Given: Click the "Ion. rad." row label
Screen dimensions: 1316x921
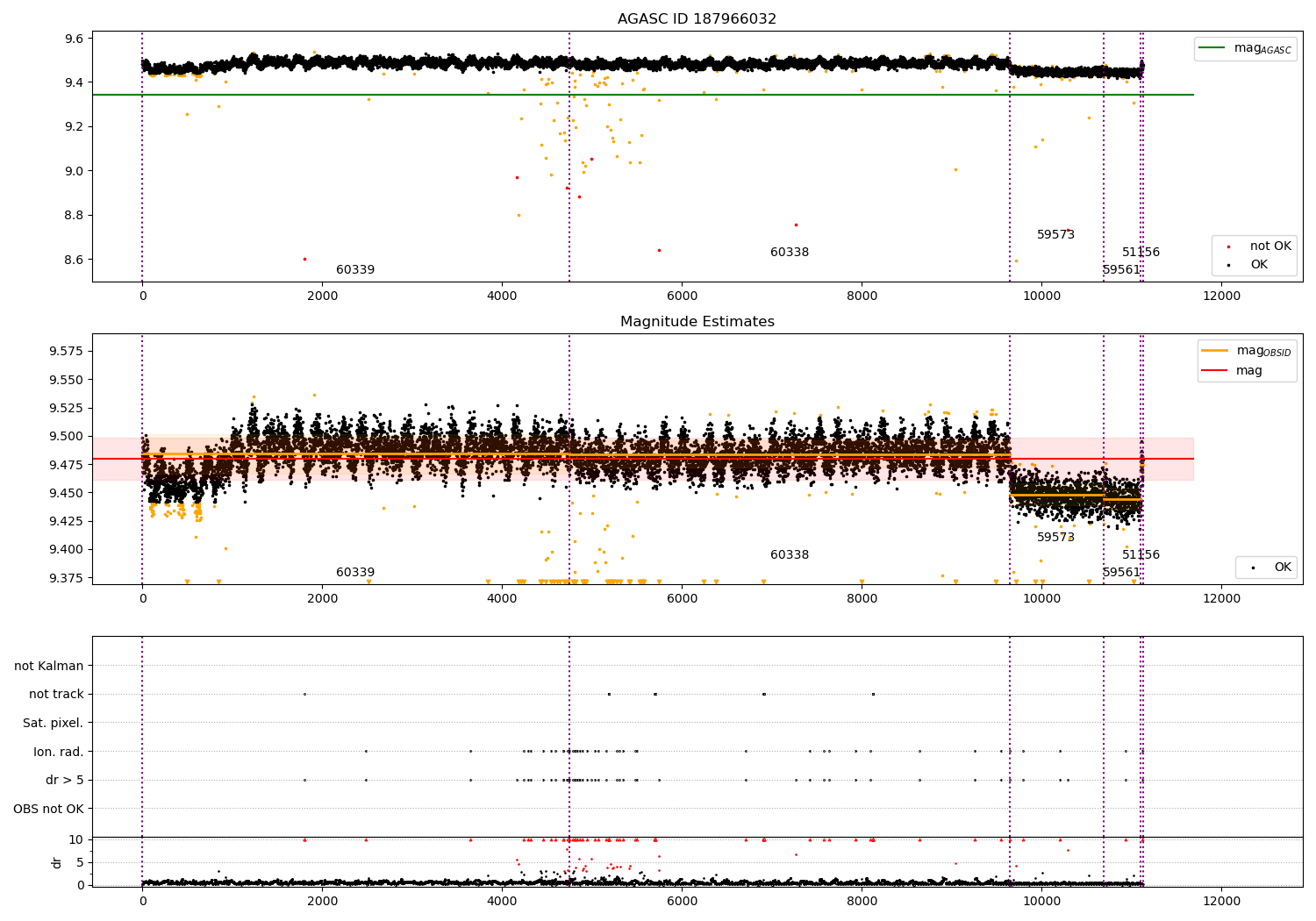Looking at the screenshot, I should point(59,752).
